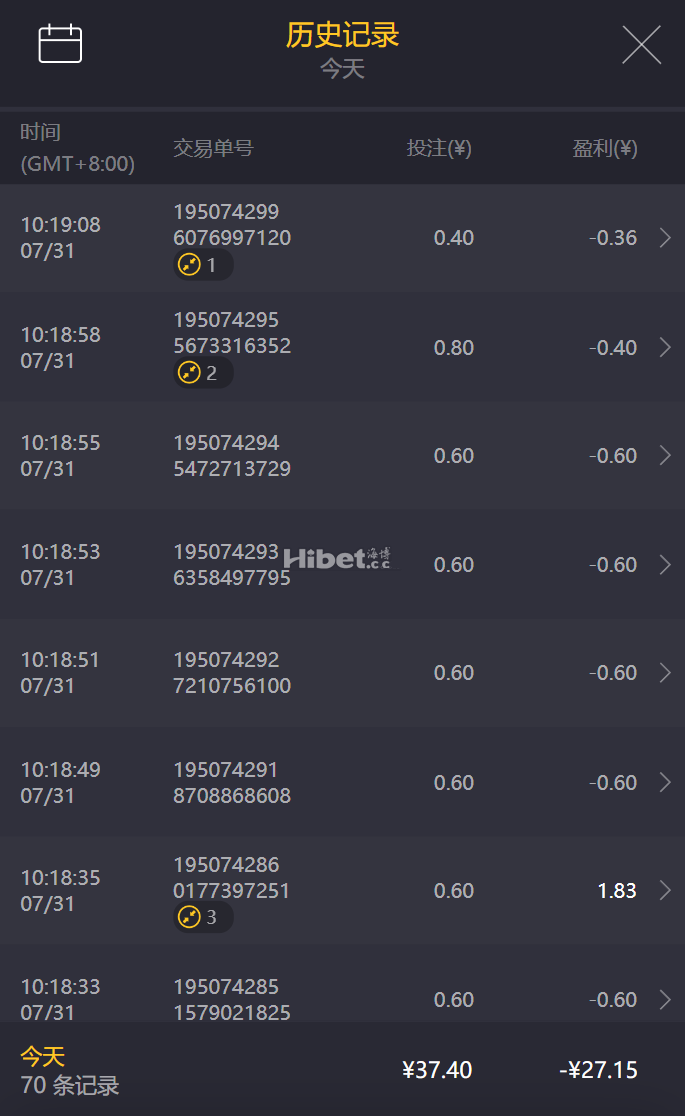Expand the 10:18:55 record chevron
Screen dimensions: 685x1116
(665, 456)
